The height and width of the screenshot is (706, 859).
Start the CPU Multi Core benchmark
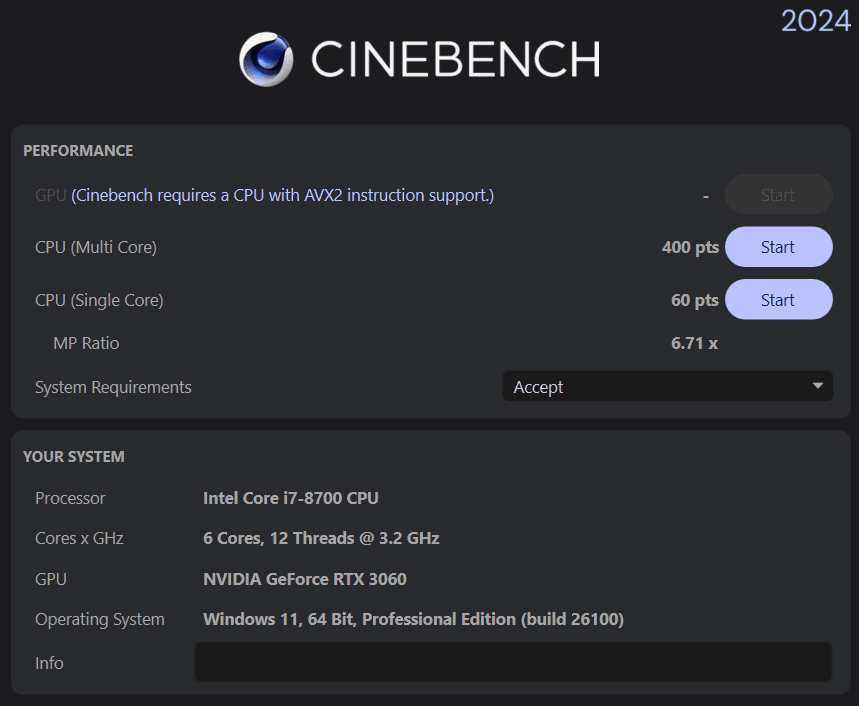pyautogui.click(x=778, y=247)
